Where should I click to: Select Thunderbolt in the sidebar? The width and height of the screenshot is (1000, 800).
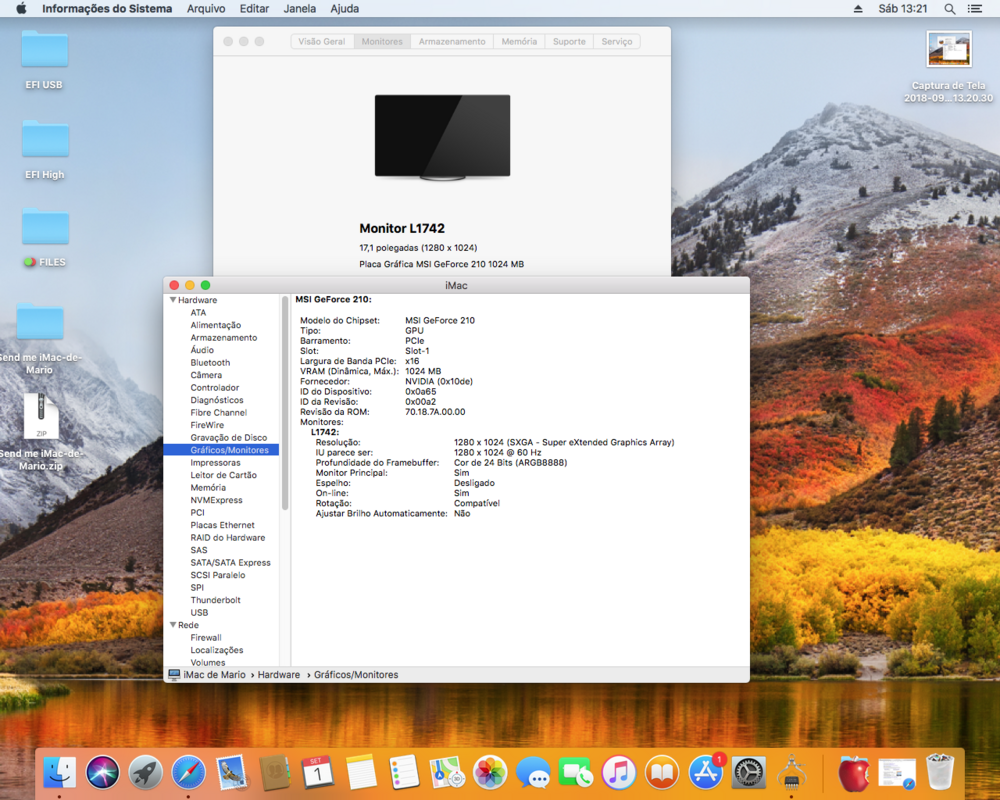coord(215,600)
